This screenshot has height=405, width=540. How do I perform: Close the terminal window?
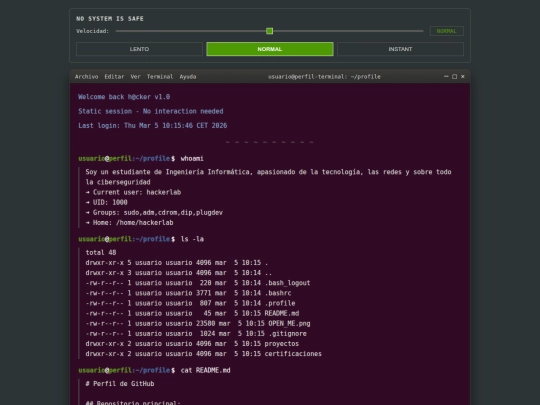click(x=463, y=76)
